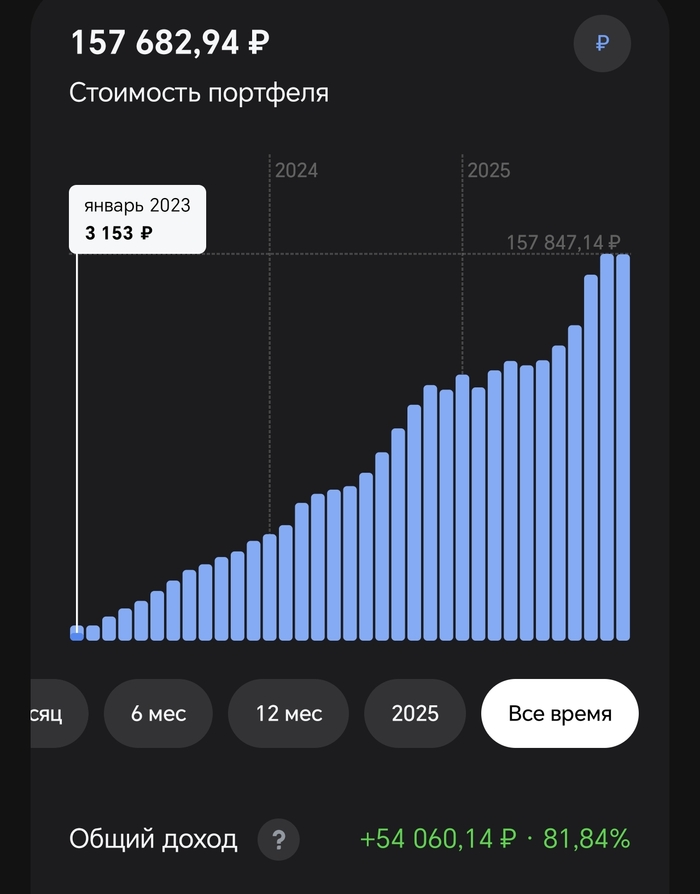Tap the ruble currency icon button

pos(602,43)
